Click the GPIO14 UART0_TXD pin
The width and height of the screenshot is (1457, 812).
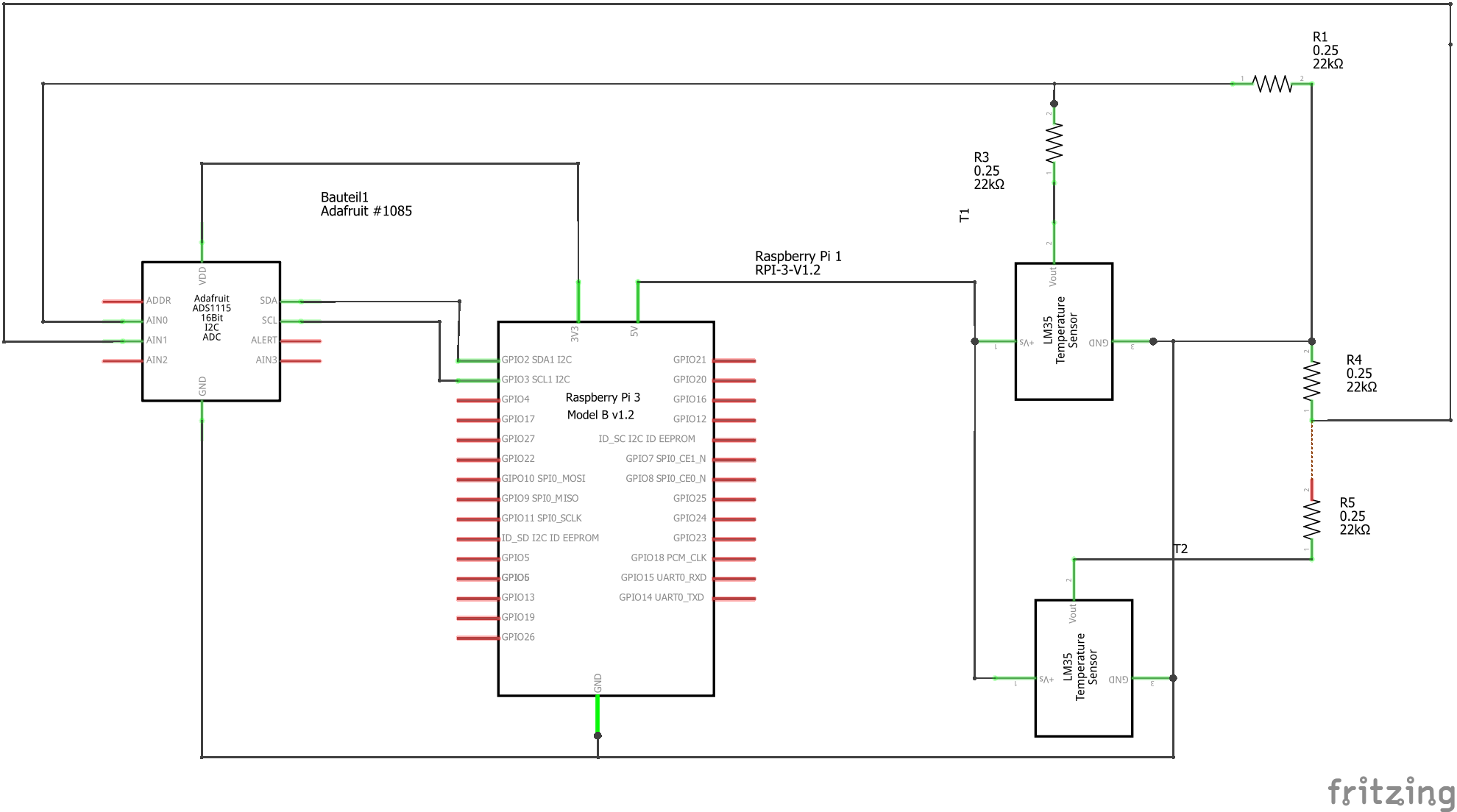734,598
